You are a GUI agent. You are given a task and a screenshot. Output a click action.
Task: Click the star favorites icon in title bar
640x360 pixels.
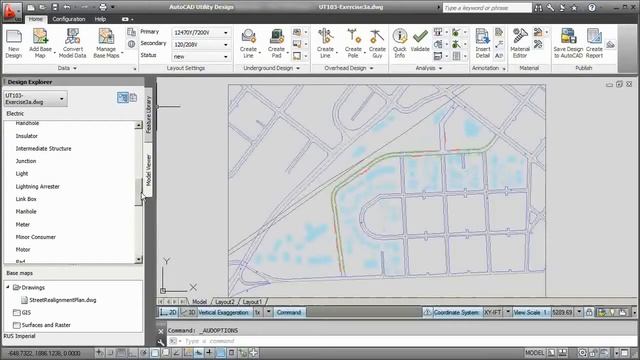(x=574, y=7)
